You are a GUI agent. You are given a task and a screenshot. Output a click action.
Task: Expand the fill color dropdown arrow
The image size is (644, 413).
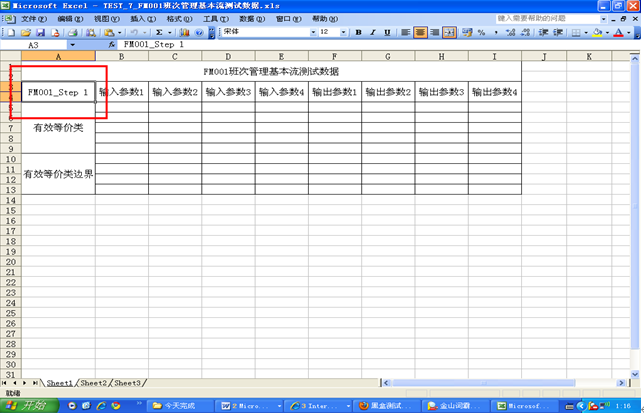pos(607,32)
